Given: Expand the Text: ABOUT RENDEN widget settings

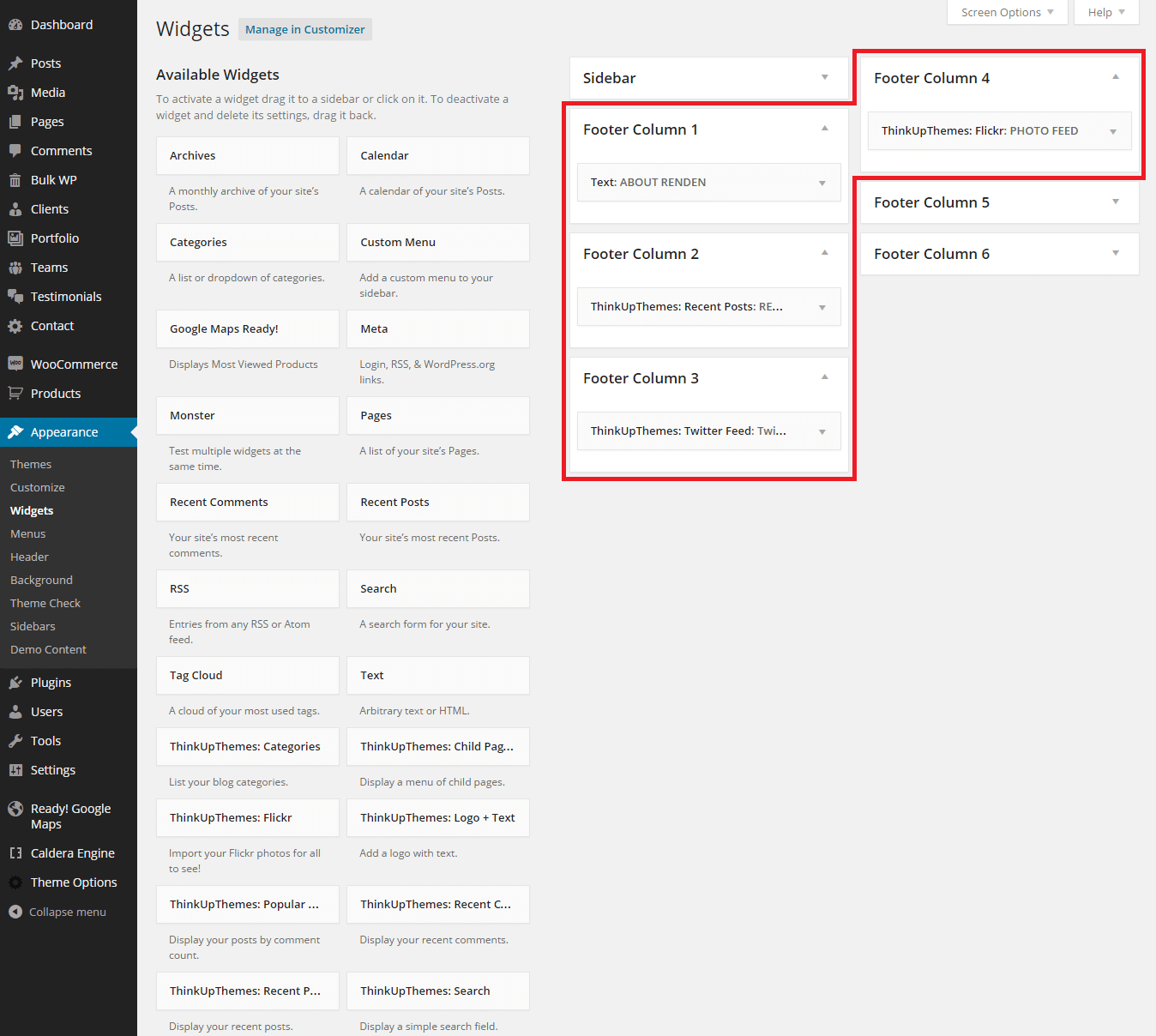Looking at the screenshot, I should (822, 183).
